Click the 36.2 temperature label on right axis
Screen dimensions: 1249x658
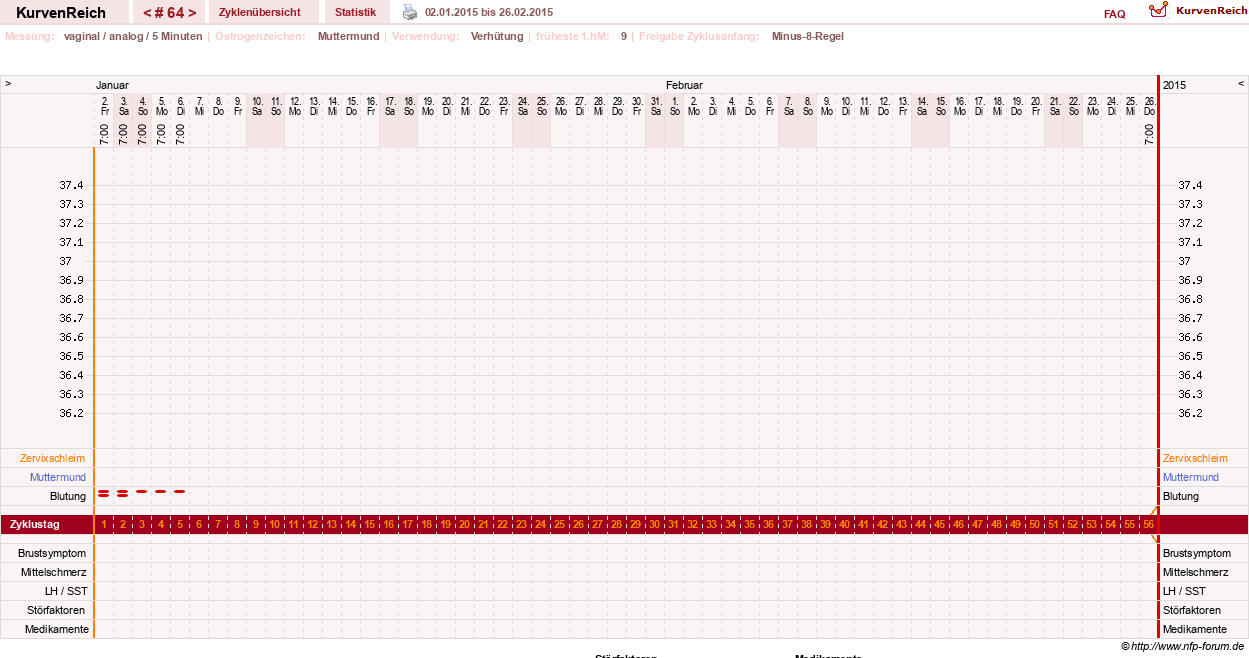1190,413
